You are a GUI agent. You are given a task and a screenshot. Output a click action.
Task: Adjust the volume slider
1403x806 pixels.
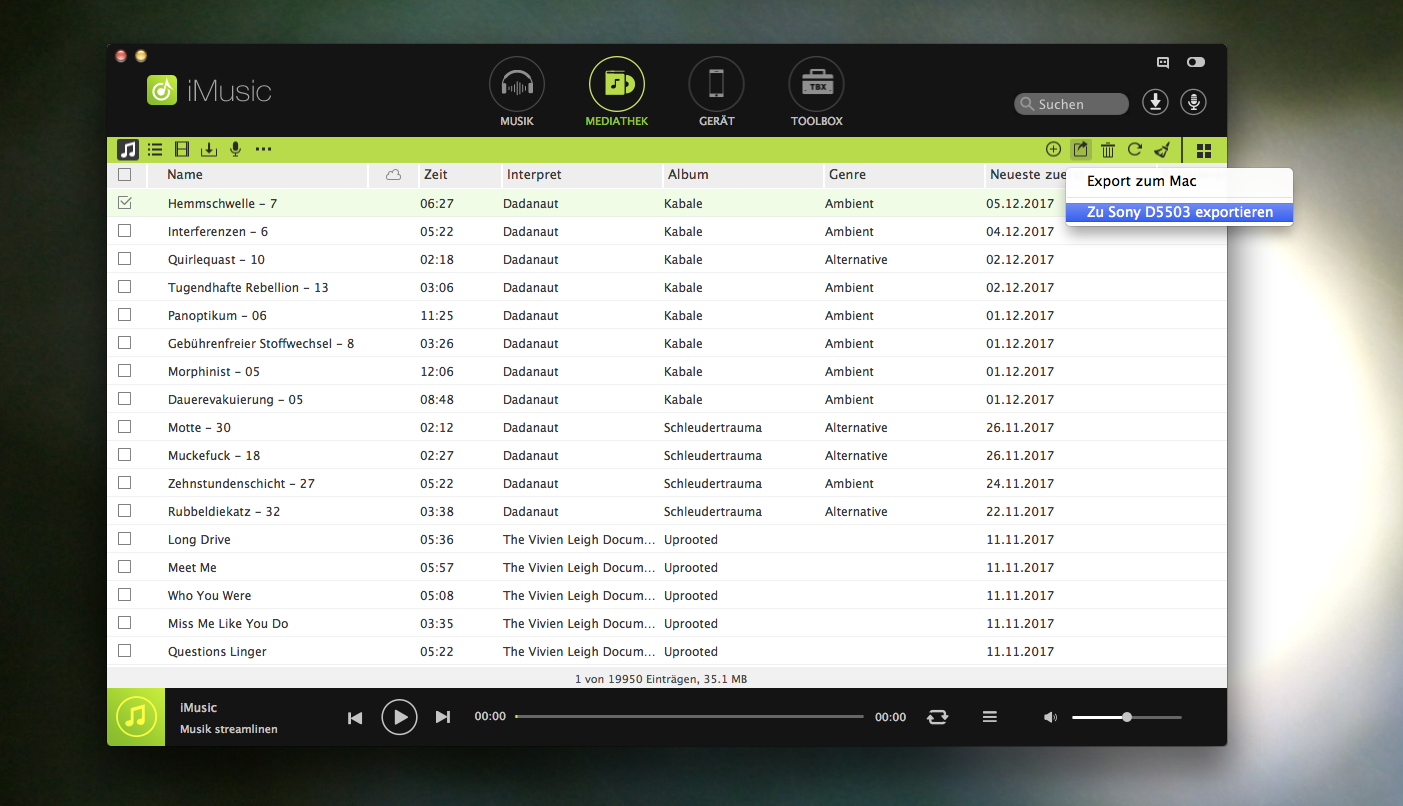1127,717
